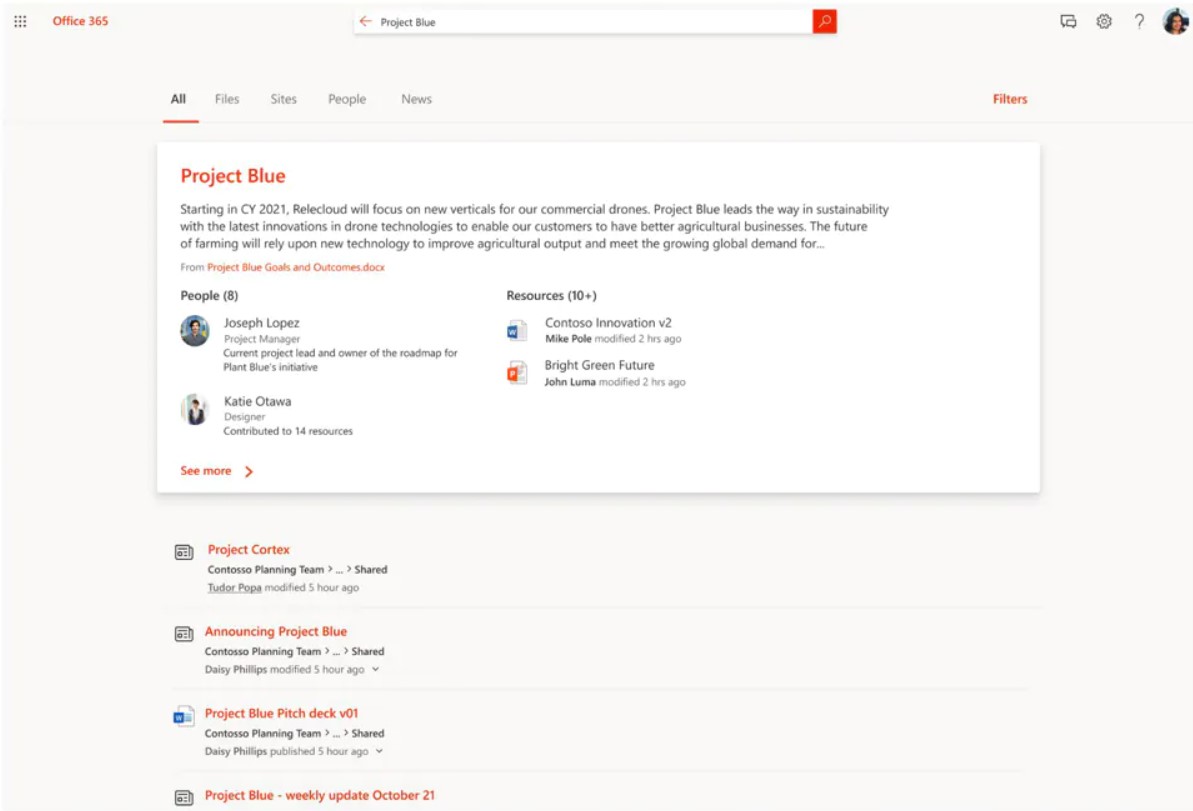Open the Word icon for Contoso Innovation v2
The width and height of the screenshot is (1193, 811).
pyautogui.click(x=516, y=330)
